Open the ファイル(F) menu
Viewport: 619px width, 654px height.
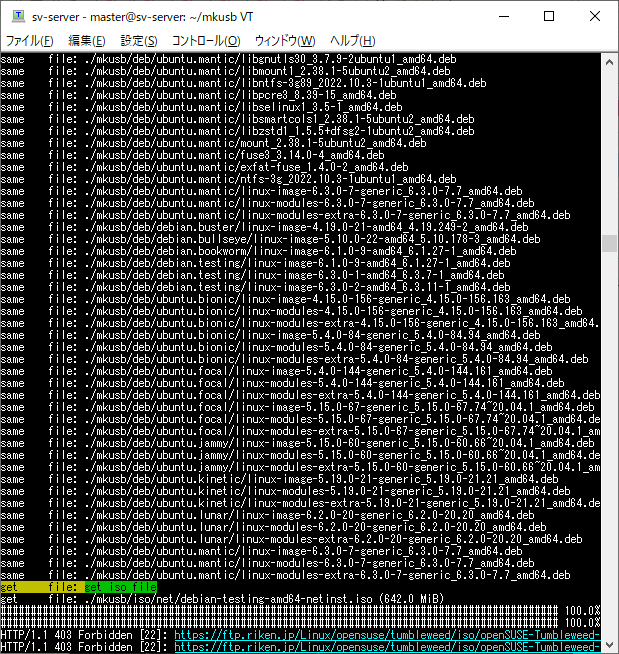coord(30,41)
